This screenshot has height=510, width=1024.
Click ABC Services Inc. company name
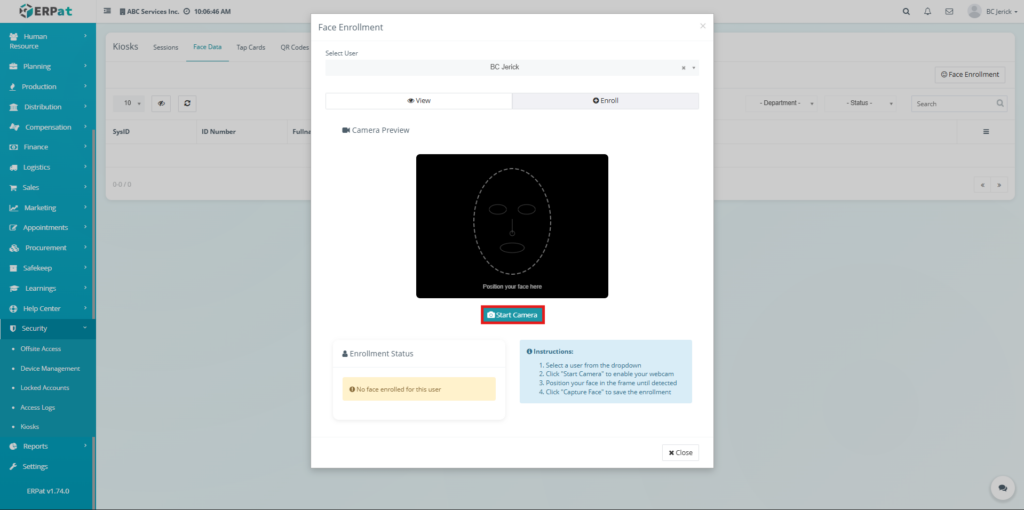(x=153, y=12)
